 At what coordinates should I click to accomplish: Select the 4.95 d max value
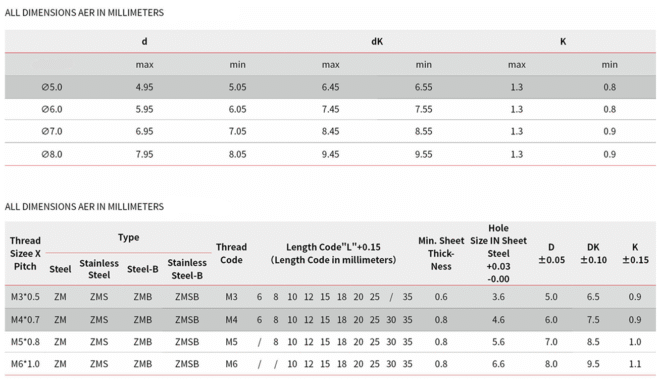[x=144, y=87]
